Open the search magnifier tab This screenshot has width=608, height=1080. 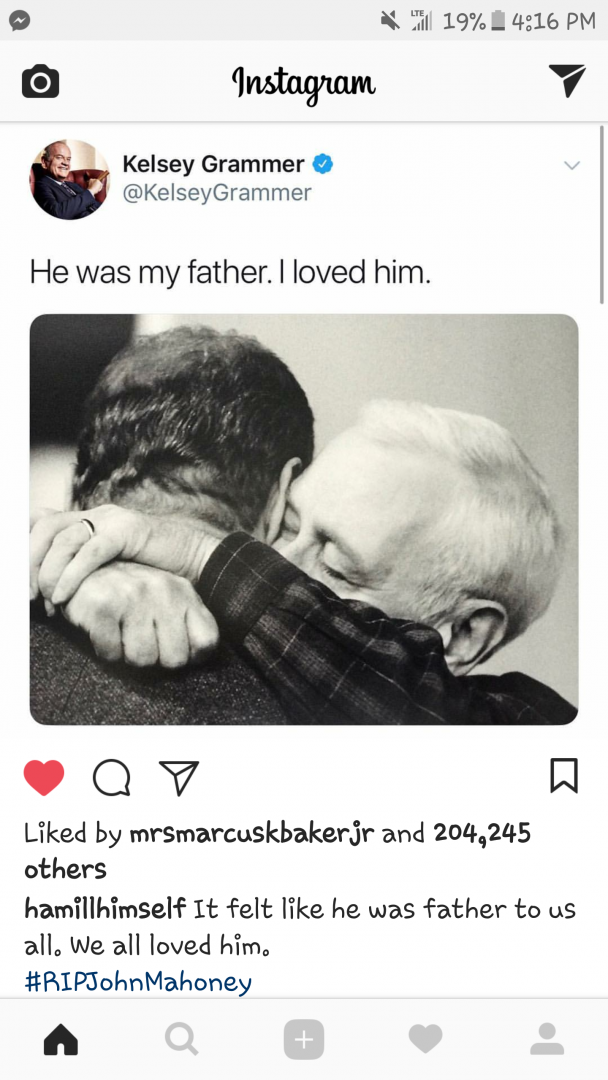click(x=182, y=1039)
